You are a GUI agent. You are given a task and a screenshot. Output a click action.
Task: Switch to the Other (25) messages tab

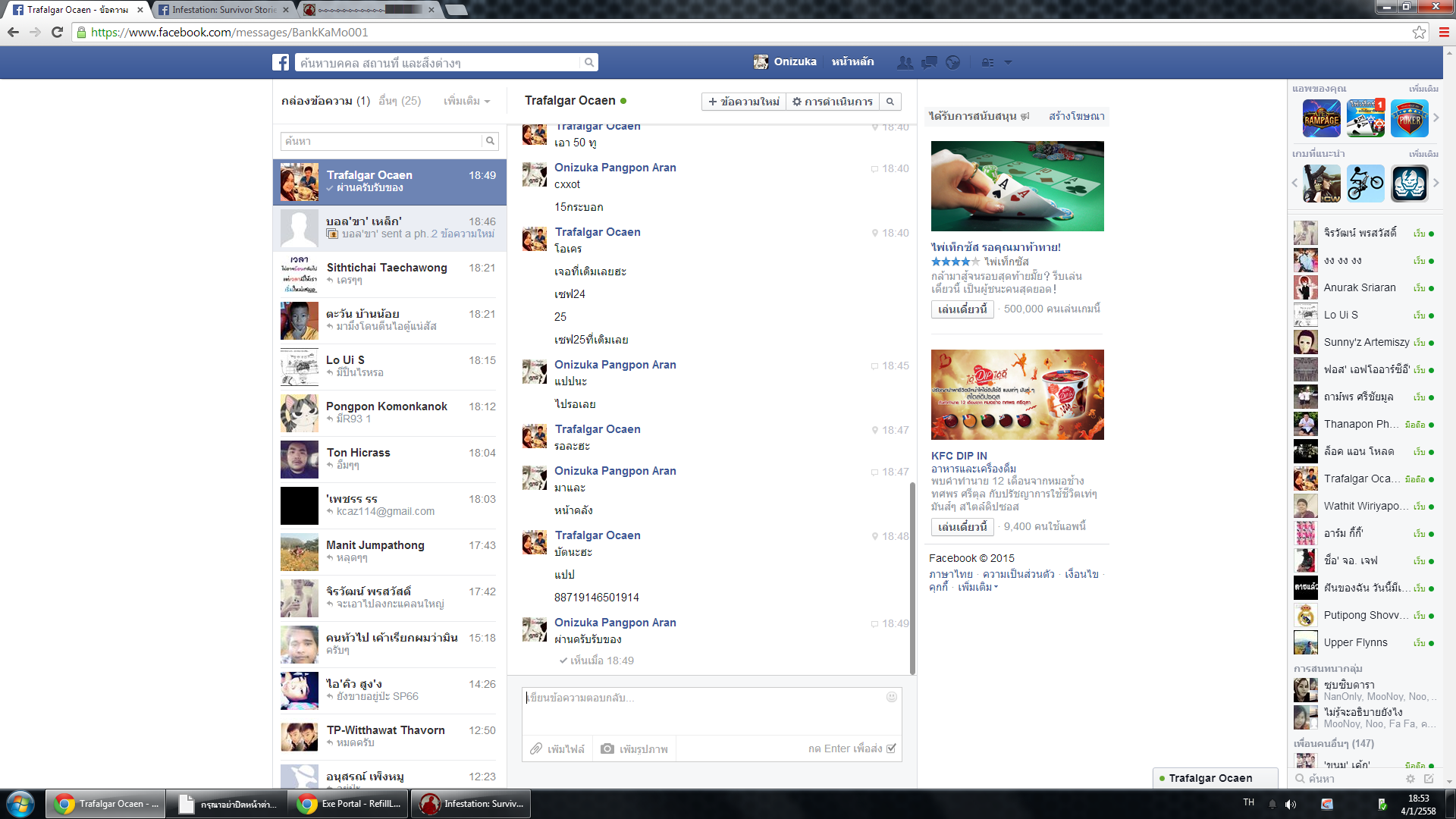(400, 101)
